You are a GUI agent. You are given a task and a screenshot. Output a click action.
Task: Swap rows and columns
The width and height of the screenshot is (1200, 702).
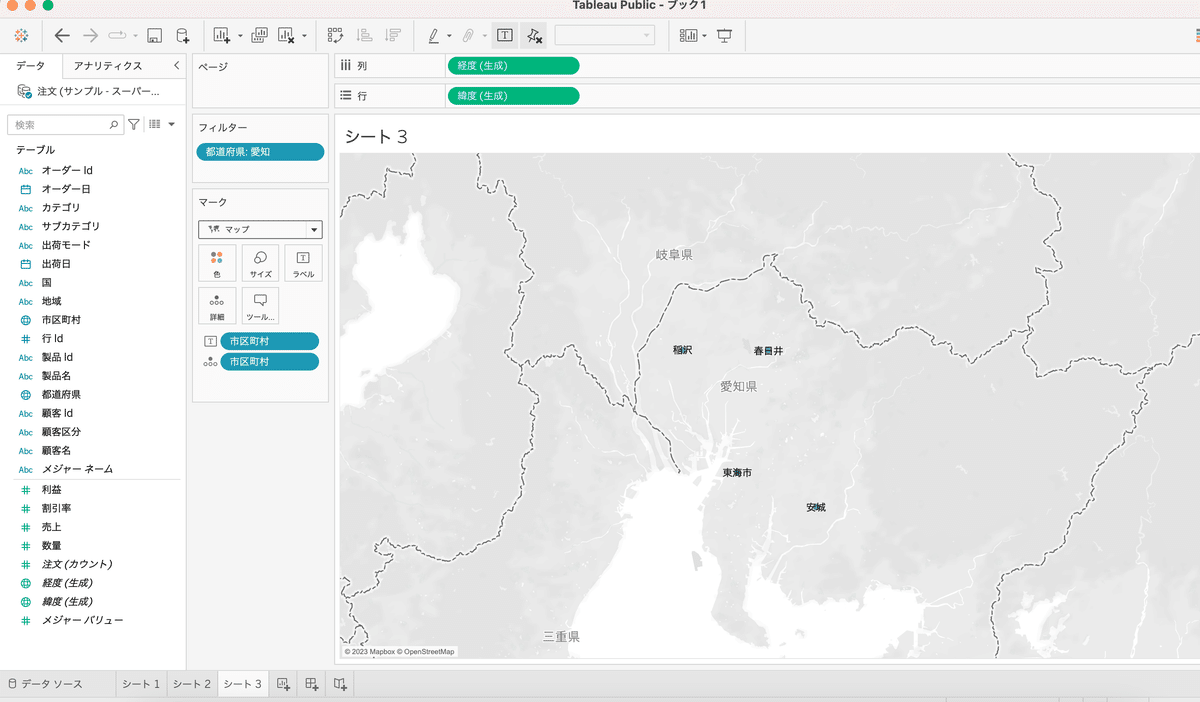point(336,36)
